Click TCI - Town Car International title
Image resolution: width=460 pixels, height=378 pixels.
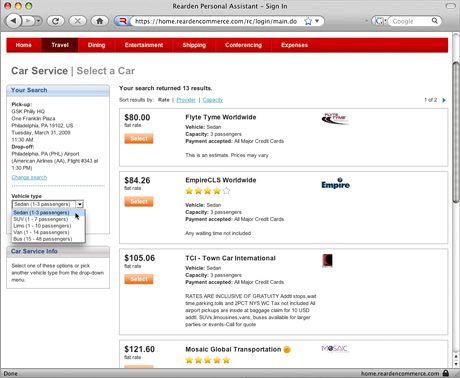[230, 258]
